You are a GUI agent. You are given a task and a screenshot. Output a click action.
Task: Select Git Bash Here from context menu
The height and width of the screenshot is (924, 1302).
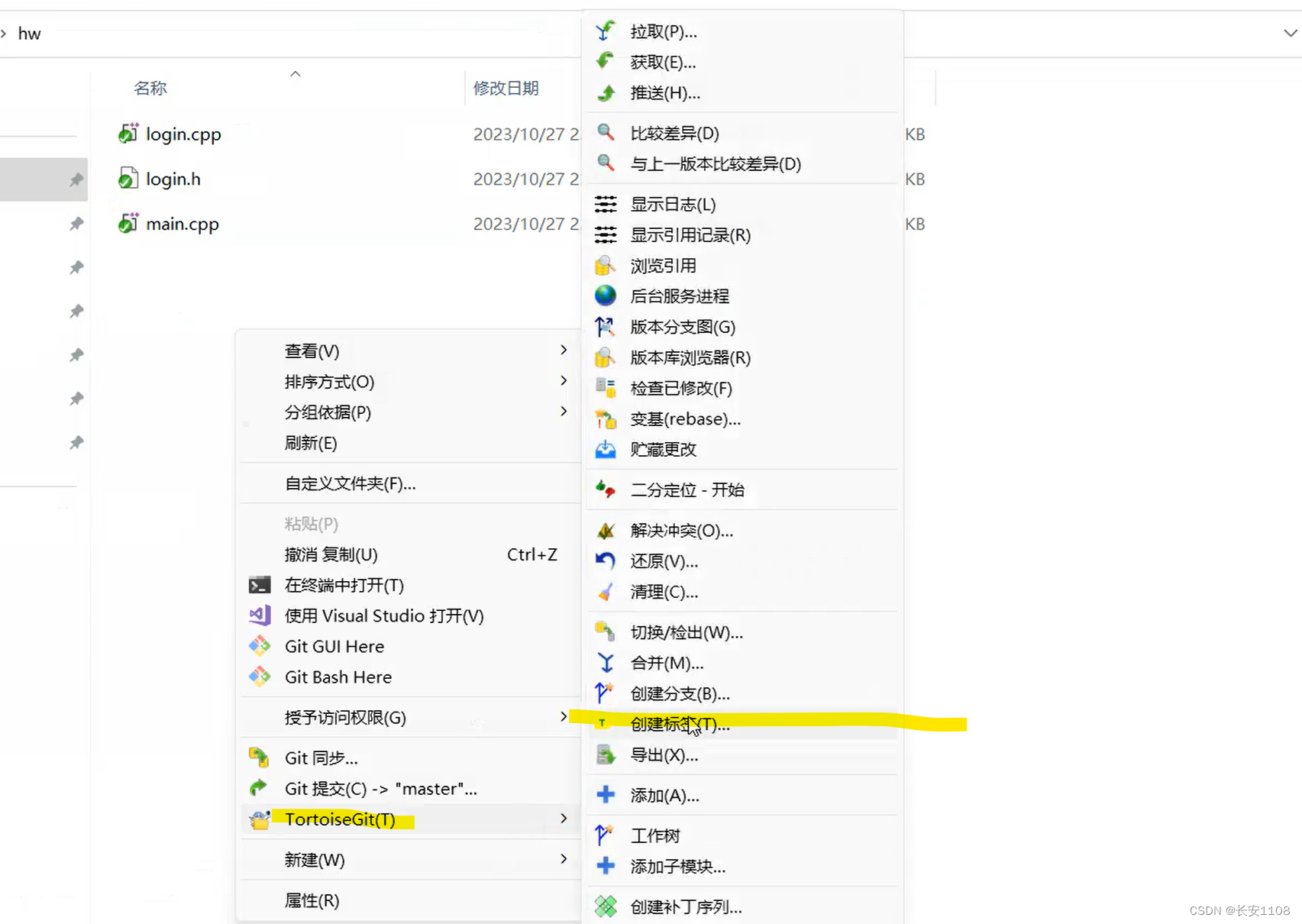(x=338, y=677)
